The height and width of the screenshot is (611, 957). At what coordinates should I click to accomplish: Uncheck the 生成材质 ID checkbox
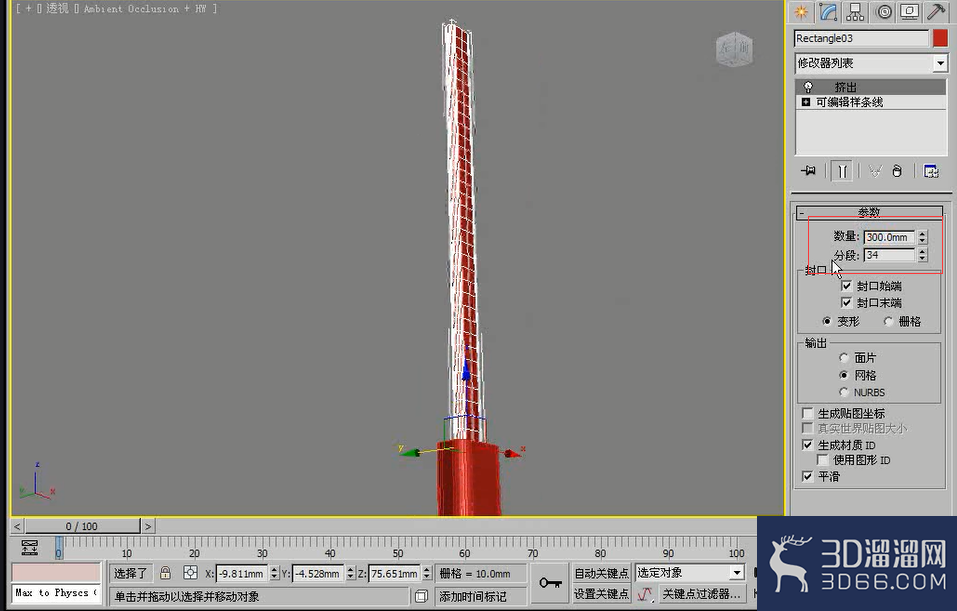[x=807, y=444]
